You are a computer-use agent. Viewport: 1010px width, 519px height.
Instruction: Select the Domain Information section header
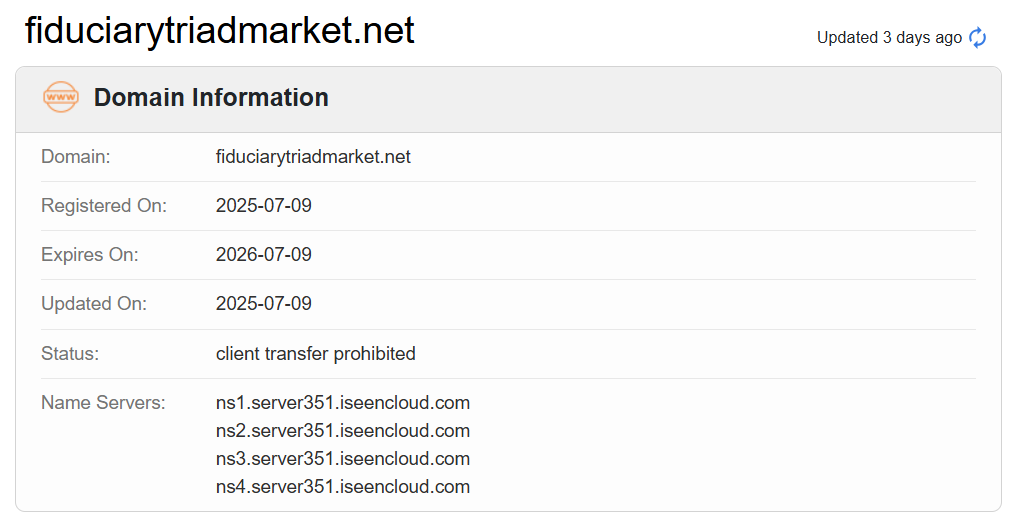pyautogui.click(x=211, y=98)
